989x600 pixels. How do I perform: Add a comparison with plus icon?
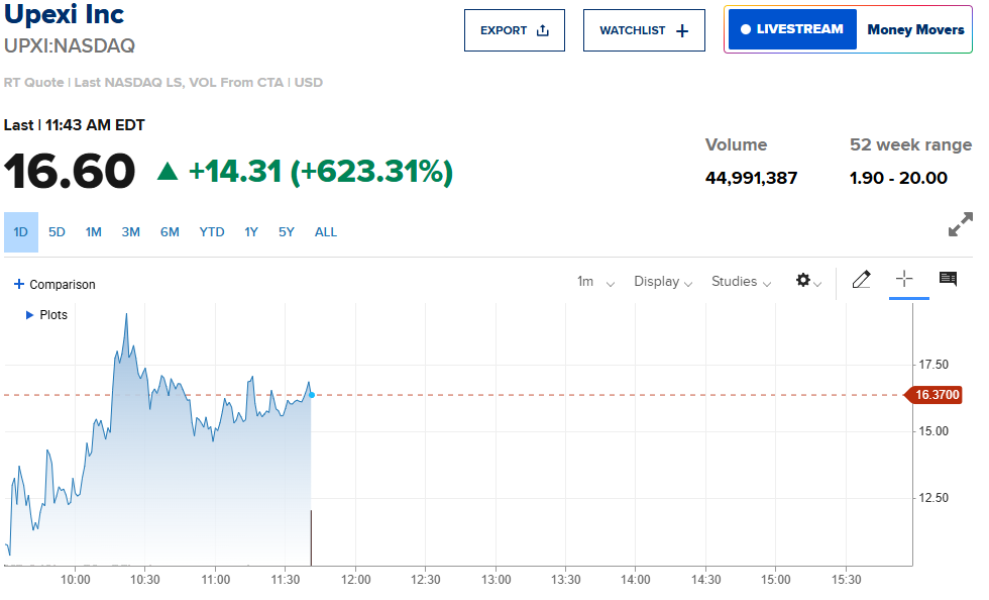(19, 284)
